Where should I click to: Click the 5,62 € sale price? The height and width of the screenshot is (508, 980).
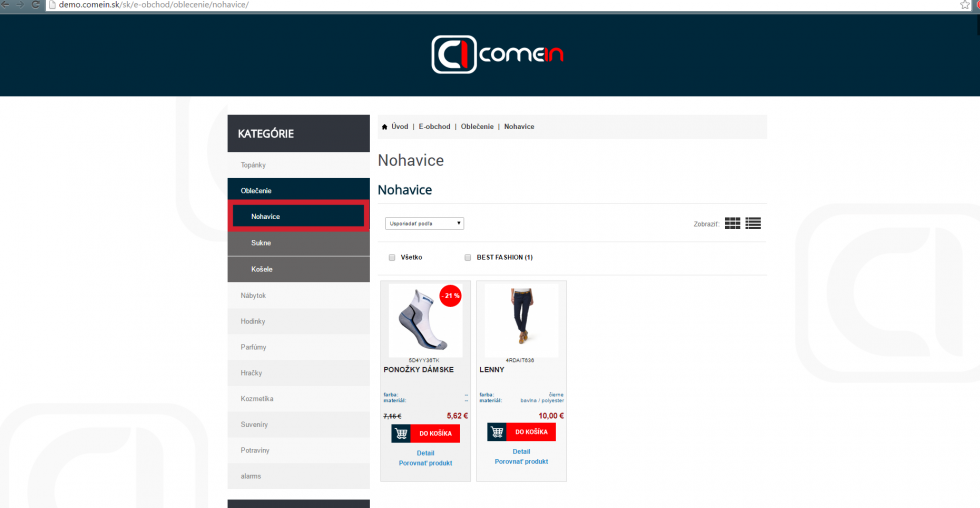pos(457,416)
